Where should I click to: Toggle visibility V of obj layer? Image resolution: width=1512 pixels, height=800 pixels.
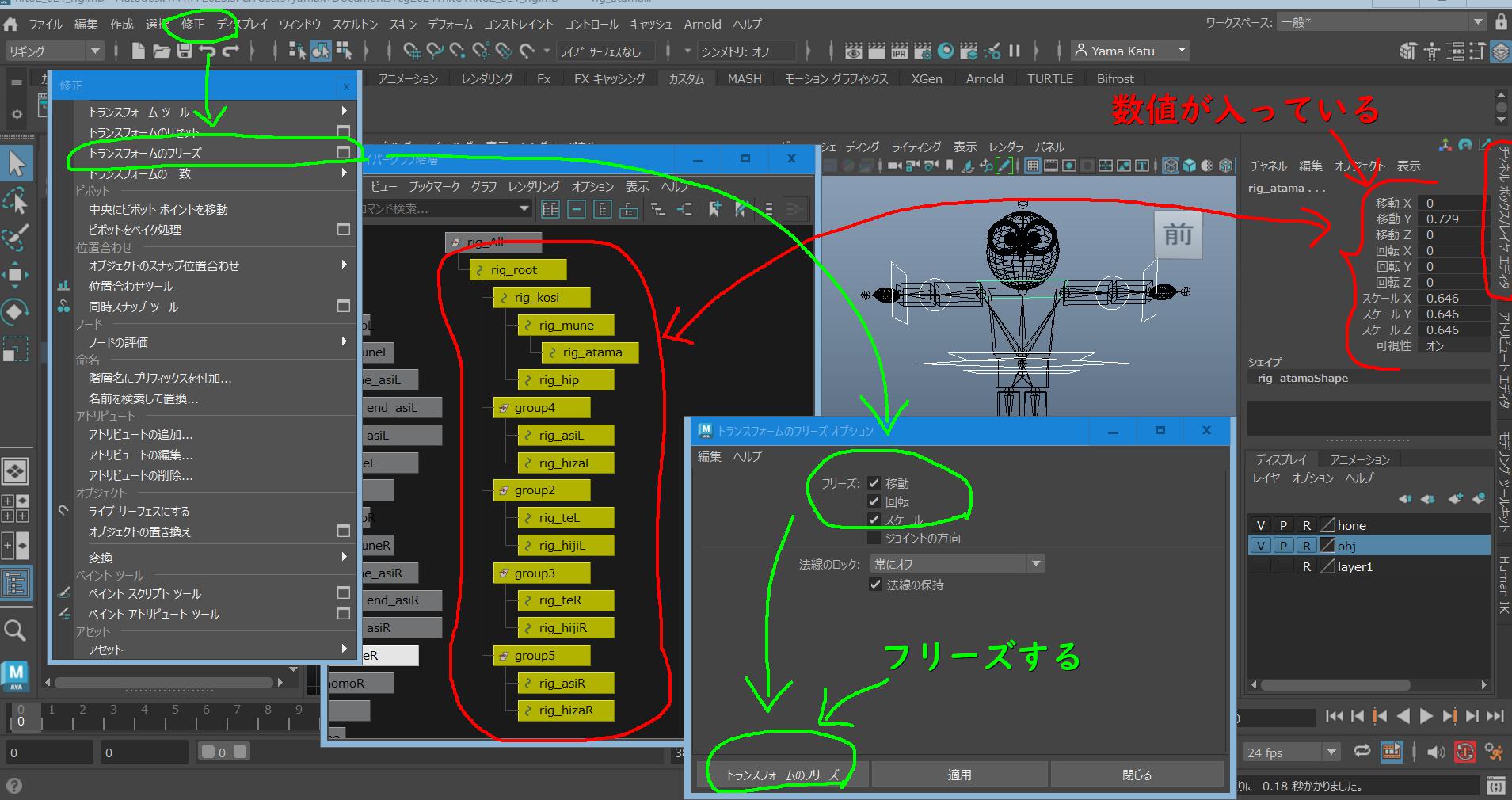click(x=1260, y=546)
